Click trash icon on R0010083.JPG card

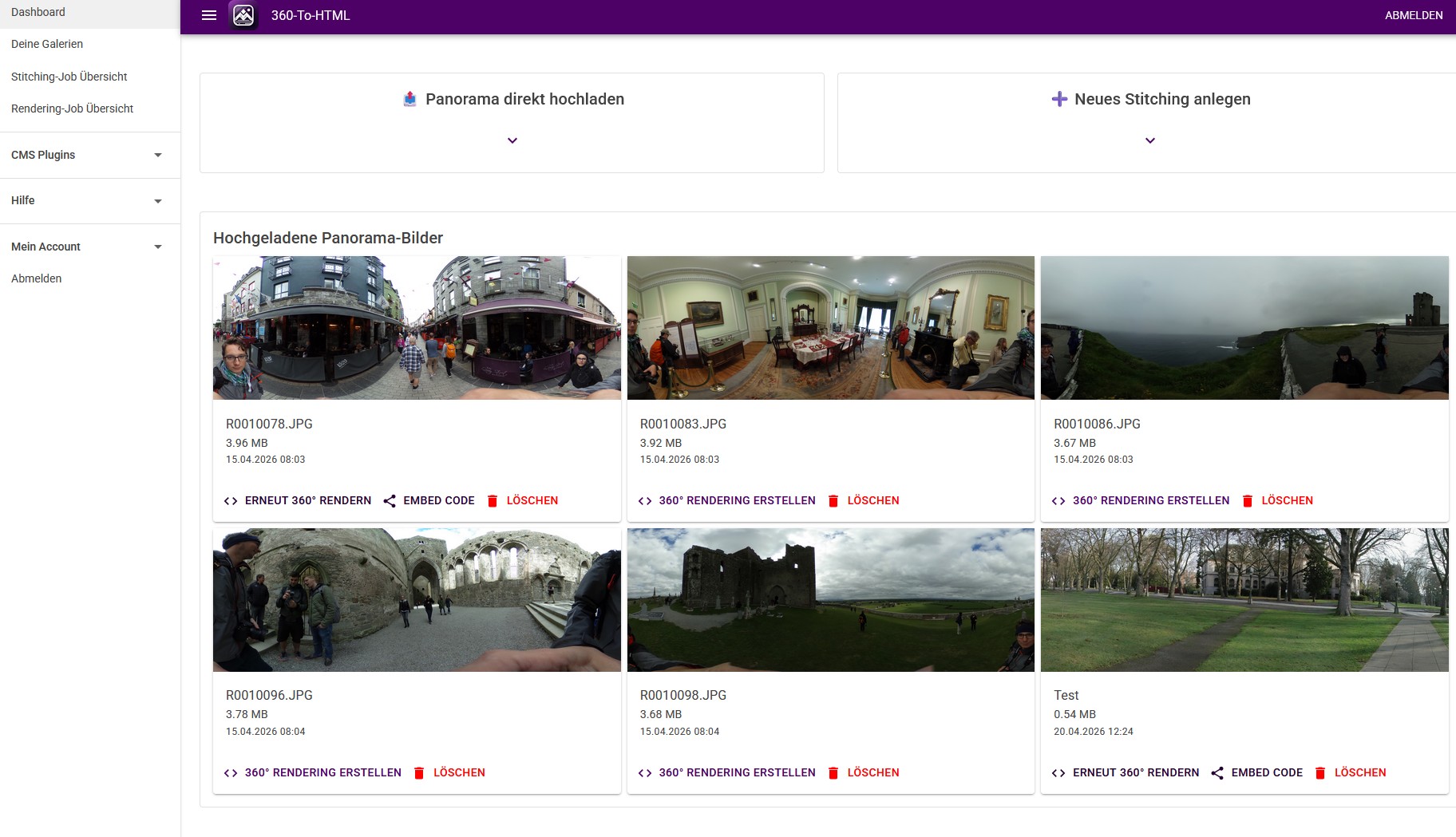pyautogui.click(x=833, y=501)
